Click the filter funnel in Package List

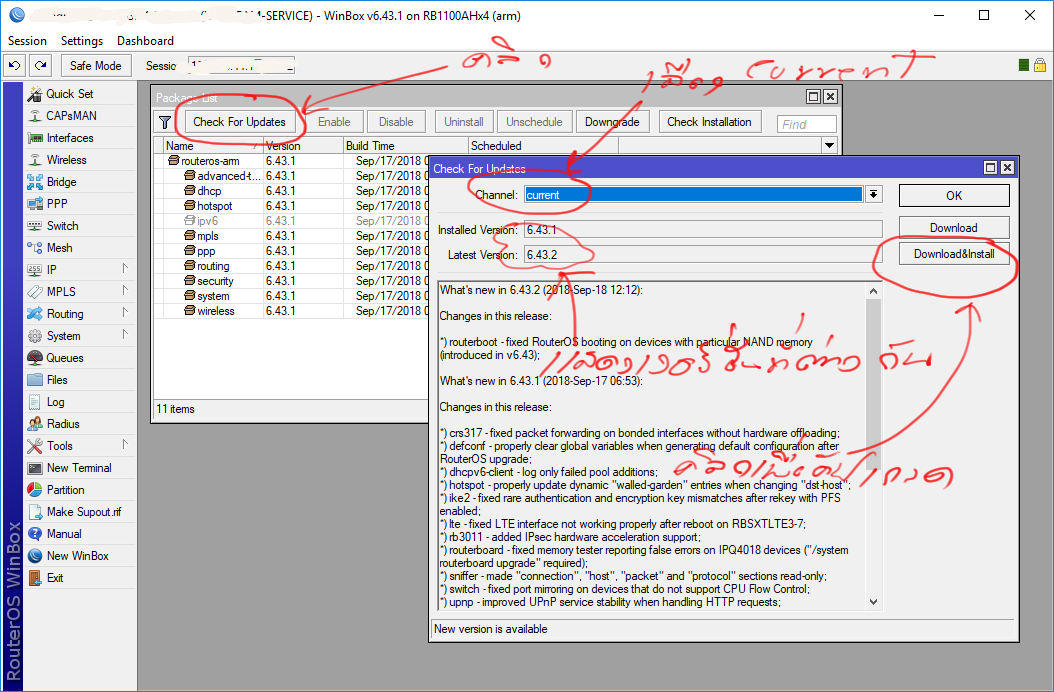coord(165,122)
